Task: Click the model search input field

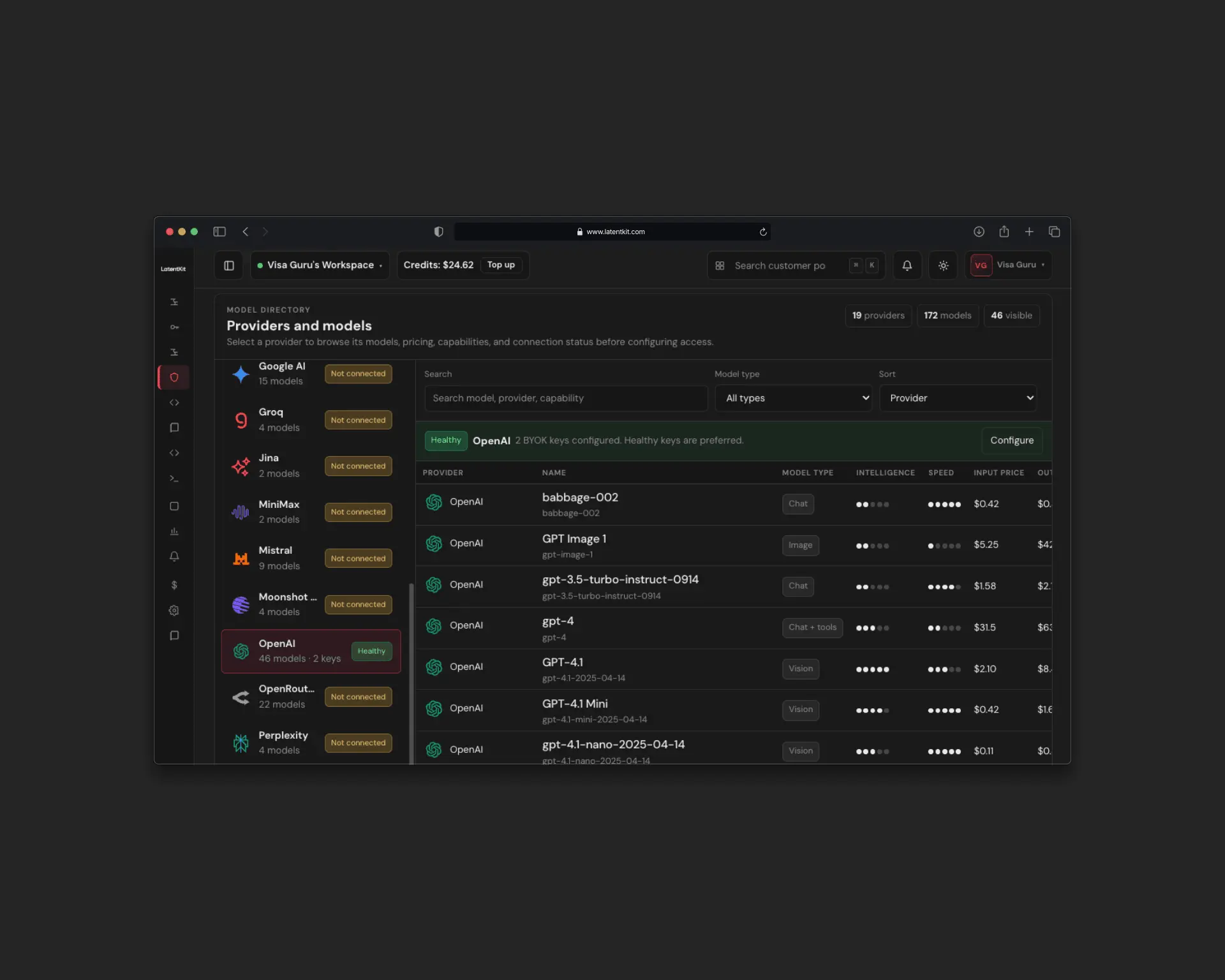Action: [x=566, y=398]
